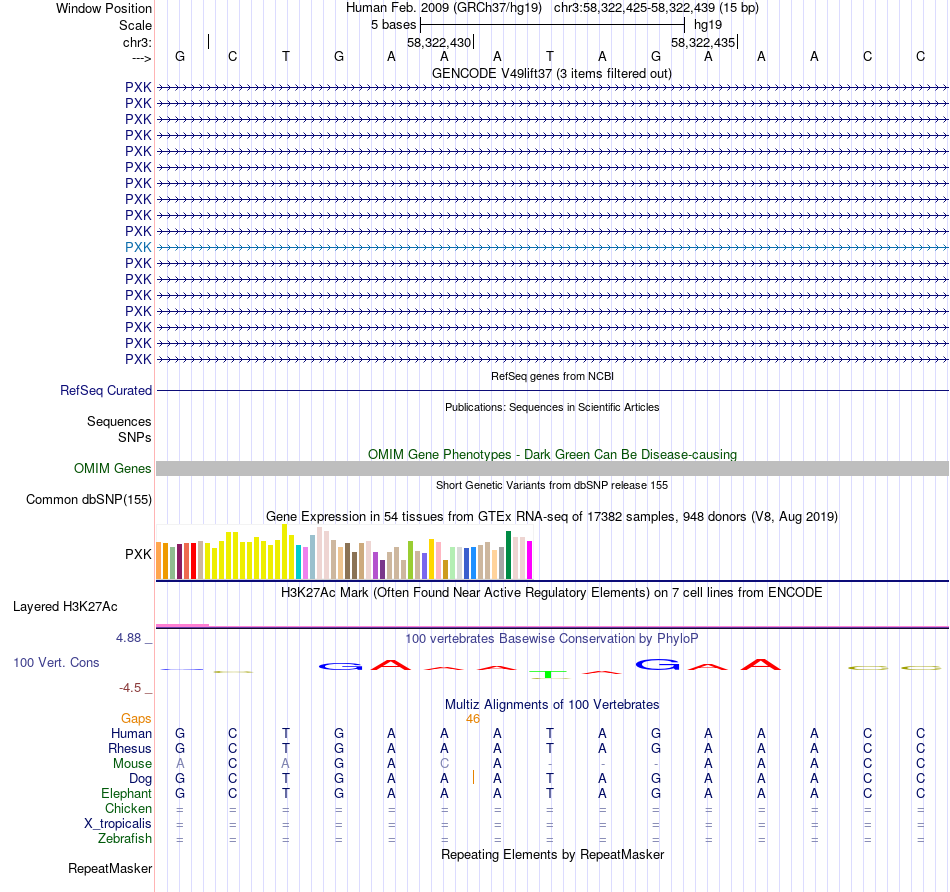Screen dimensions: 950x892
Task: Click the Gaps row label
Action: (136, 719)
